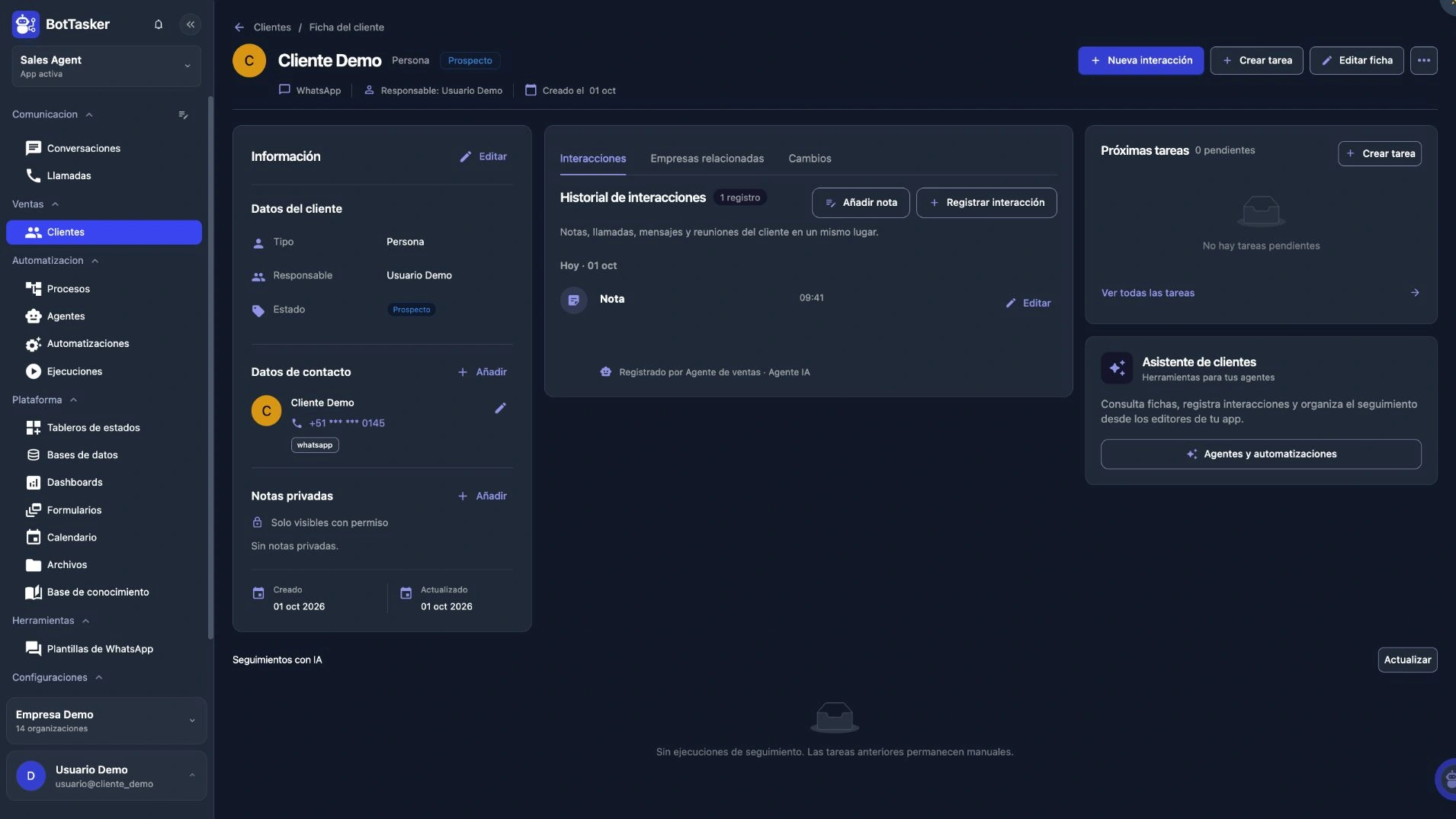The height and width of the screenshot is (819, 1456).
Task: Switch to the Interacciones tab
Action: tap(593, 159)
